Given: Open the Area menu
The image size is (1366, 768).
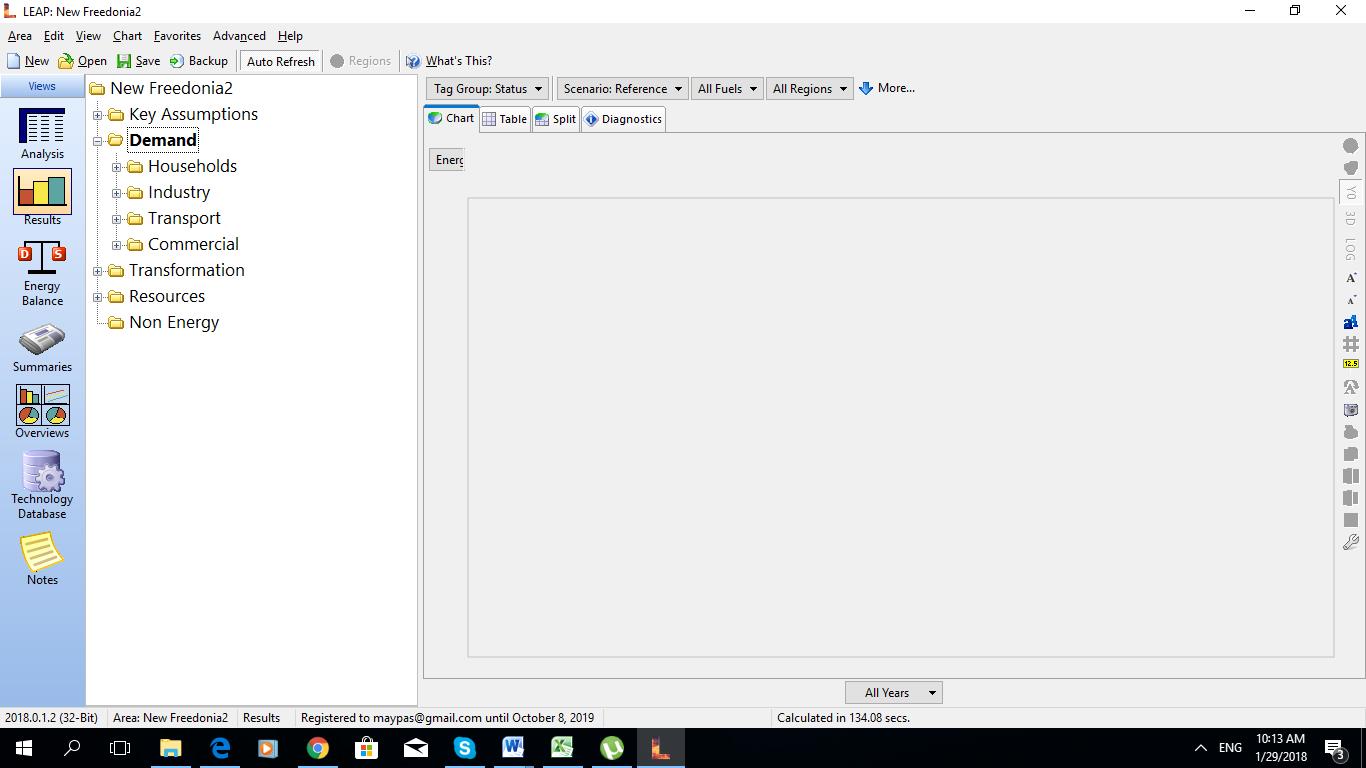Looking at the screenshot, I should pyautogui.click(x=20, y=36).
